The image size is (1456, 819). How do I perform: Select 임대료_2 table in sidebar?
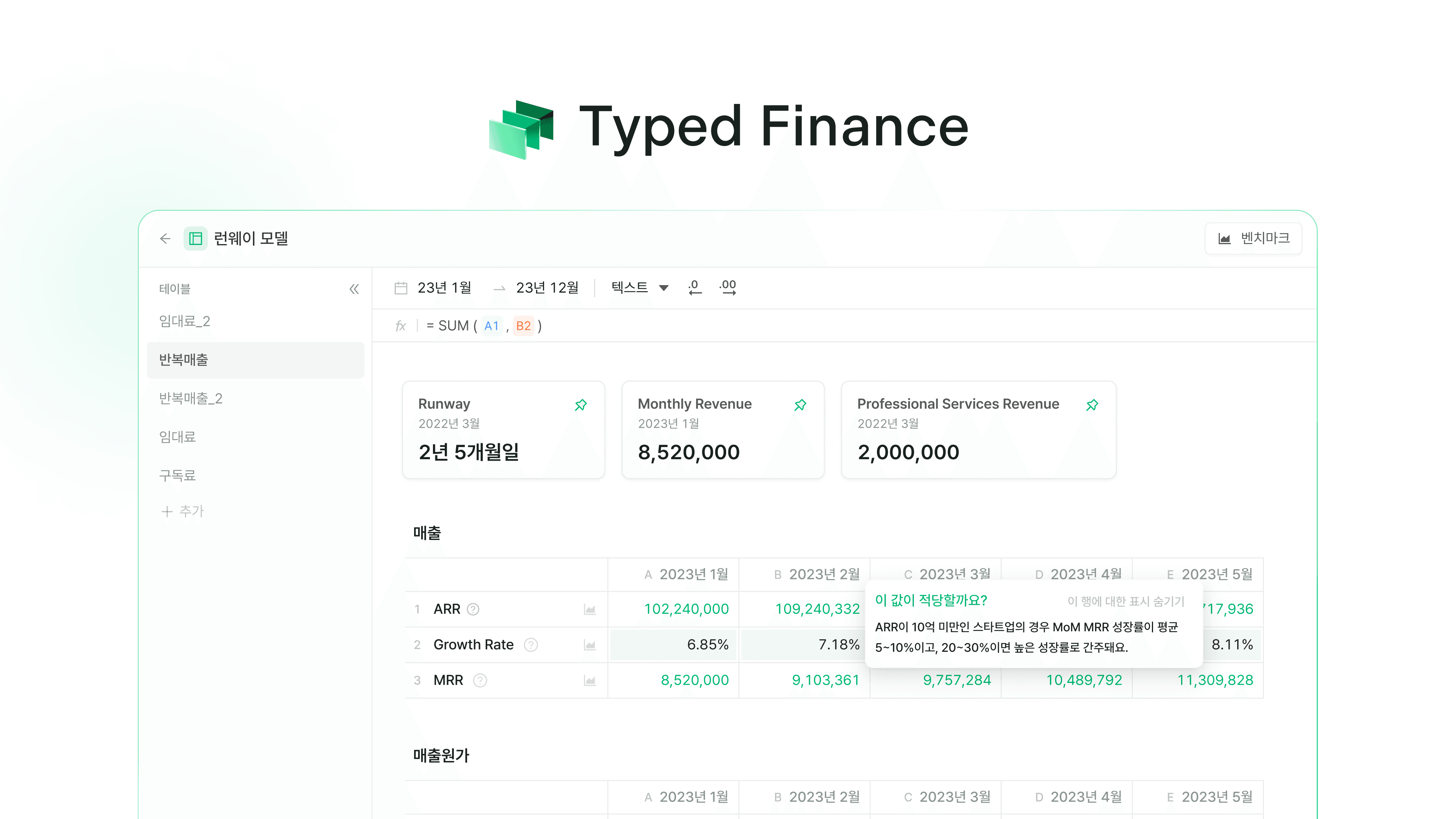[x=184, y=321]
